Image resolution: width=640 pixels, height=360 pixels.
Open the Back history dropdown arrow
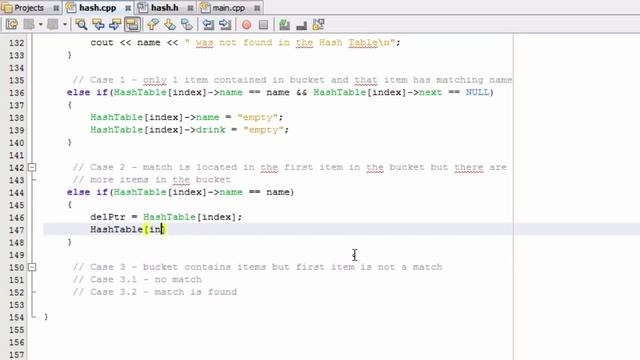coord(40,24)
